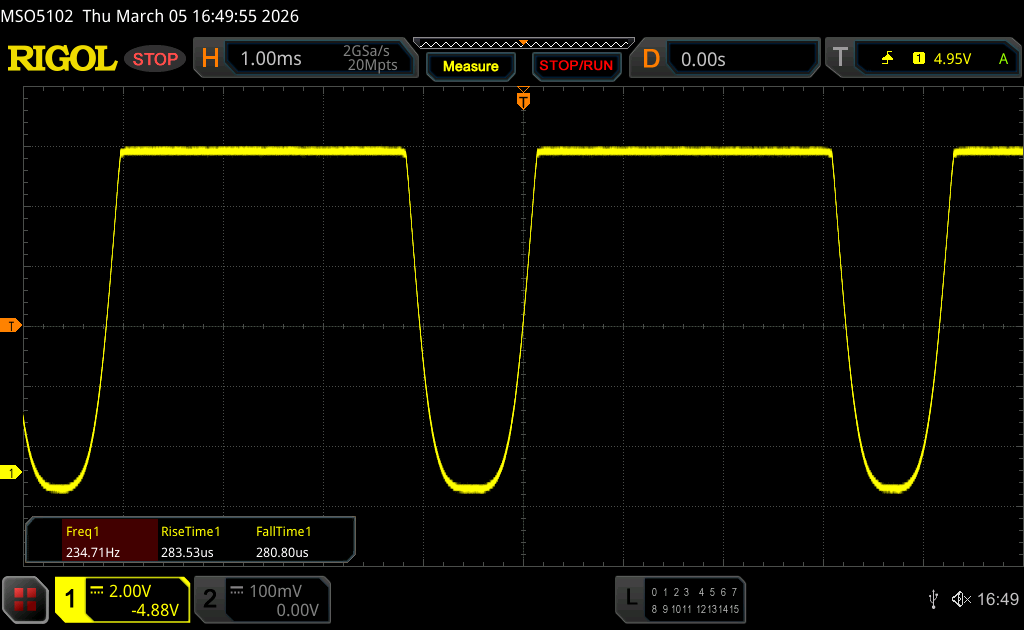Viewport: 1024px width, 630px height.
Task: Toggle acquisition with the STOP/RUN button
Action: coord(575,66)
